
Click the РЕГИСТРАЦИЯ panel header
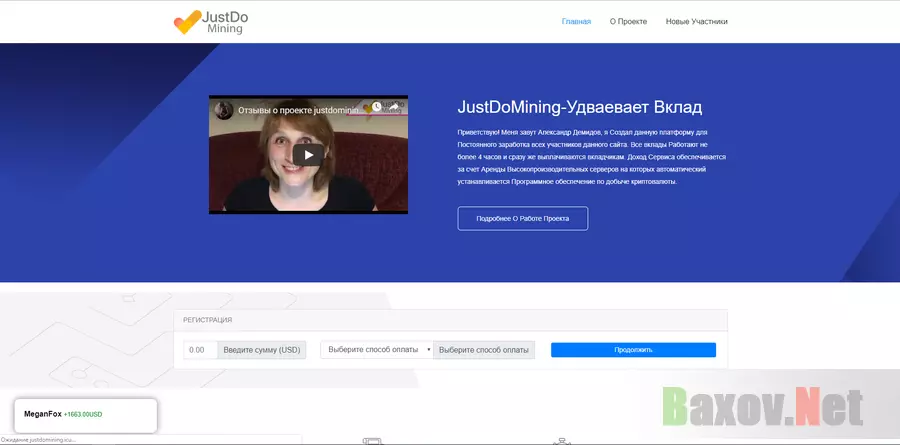tap(451, 320)
